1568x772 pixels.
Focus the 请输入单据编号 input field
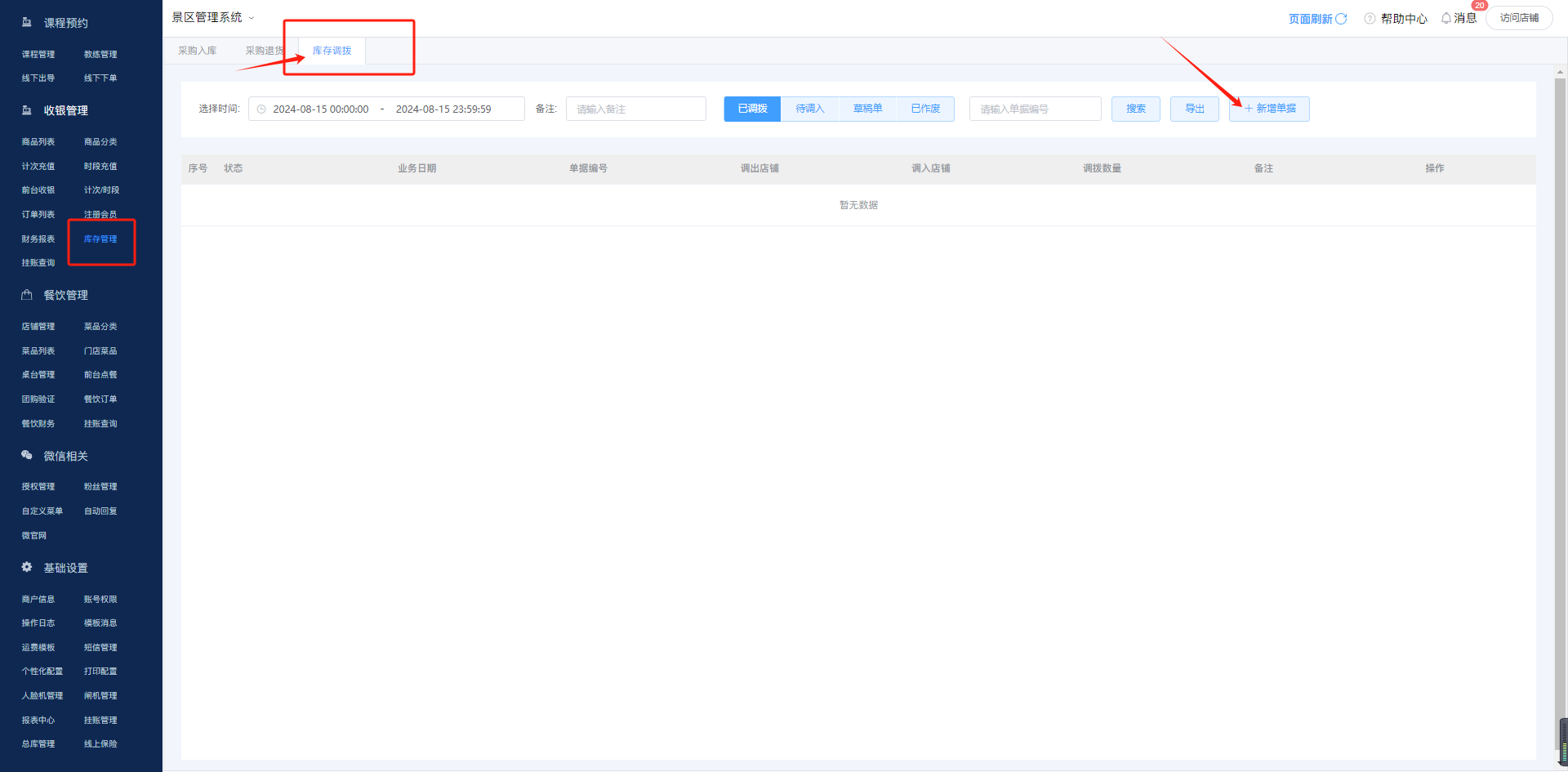point(1035,109)
